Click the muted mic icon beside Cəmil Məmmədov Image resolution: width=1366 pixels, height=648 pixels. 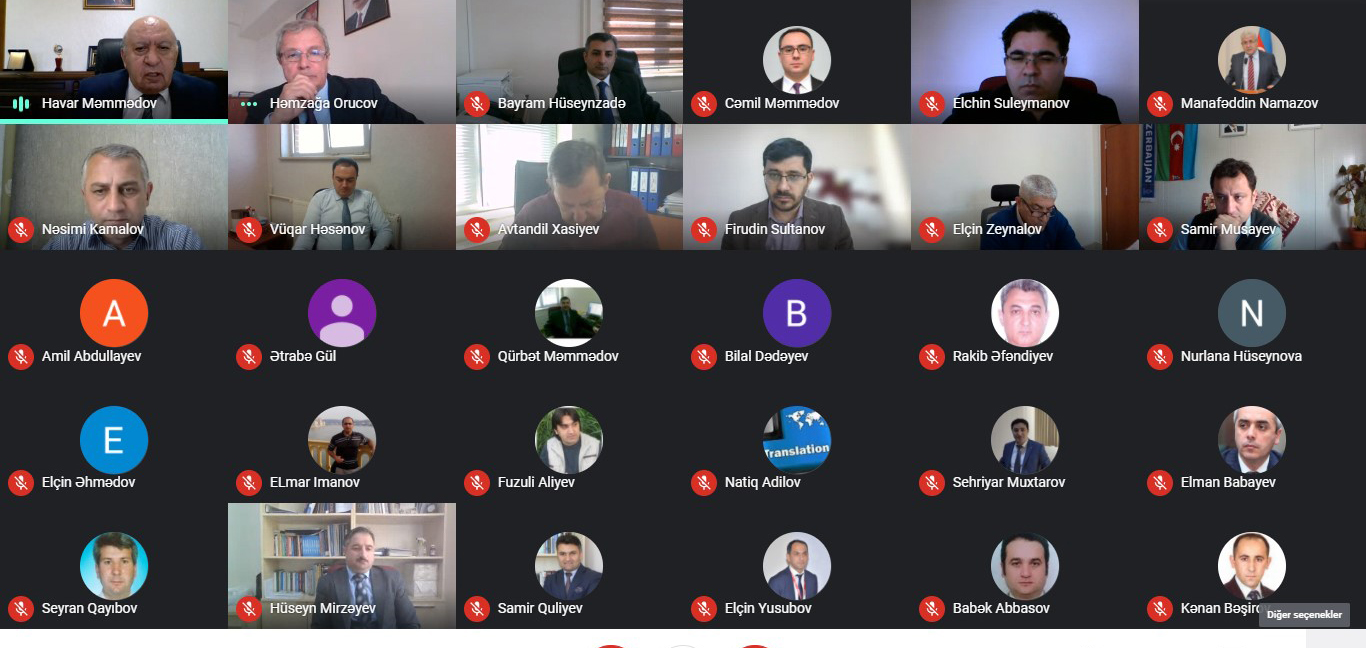(704, 103)
